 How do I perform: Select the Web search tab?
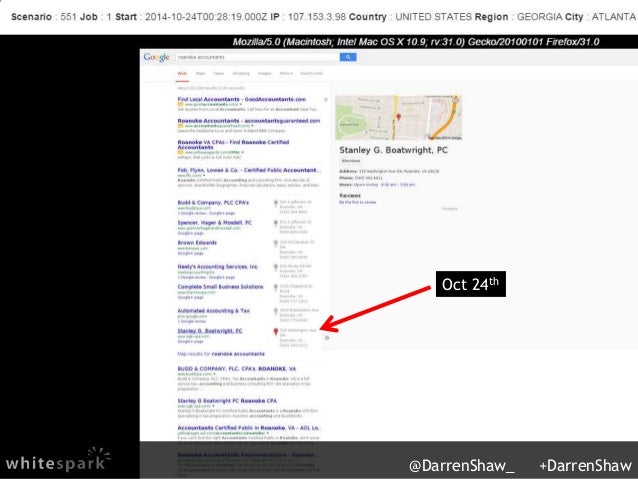(x=182, y=74)
